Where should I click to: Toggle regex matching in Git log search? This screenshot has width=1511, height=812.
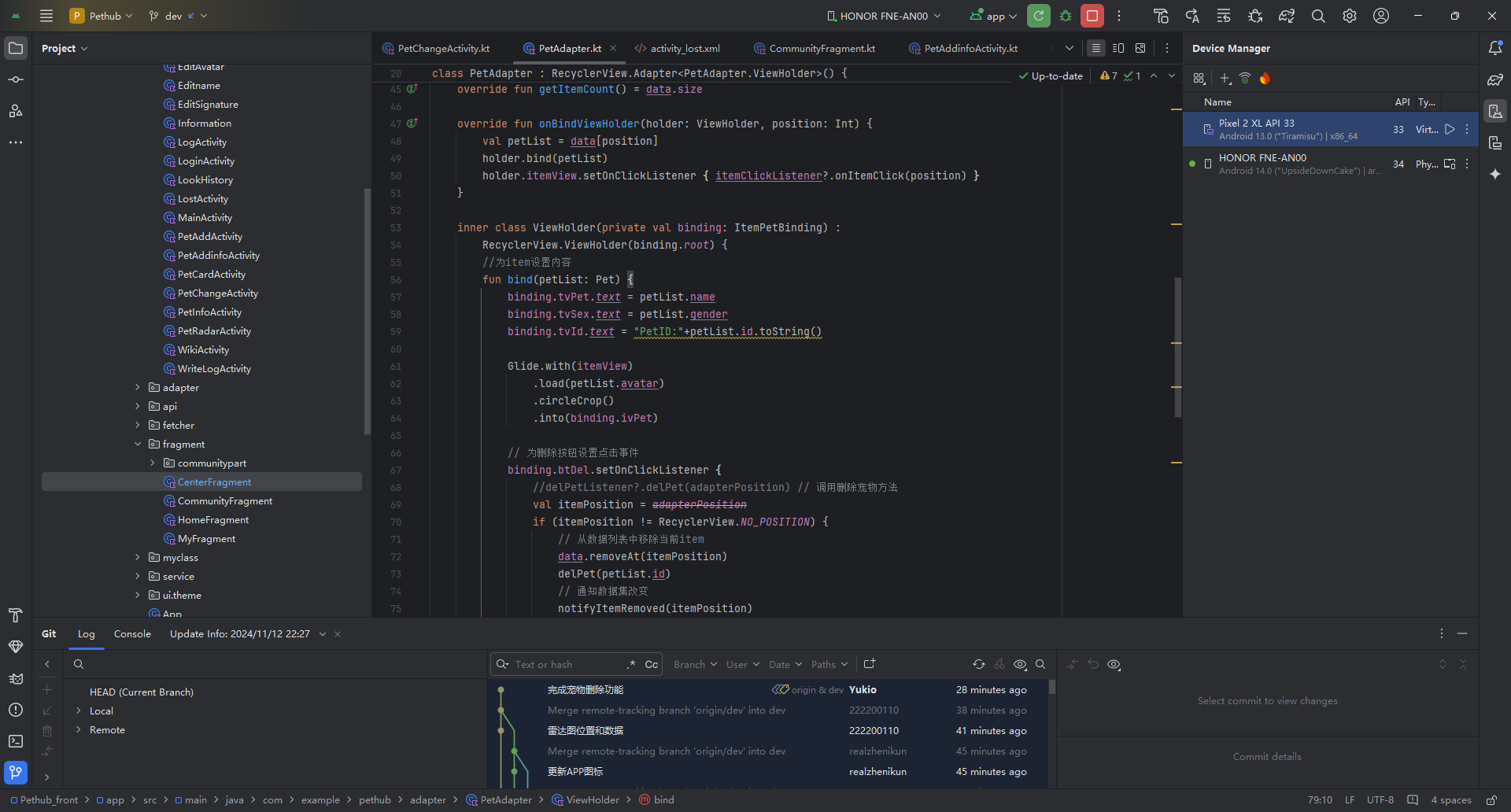click(630, 665)
